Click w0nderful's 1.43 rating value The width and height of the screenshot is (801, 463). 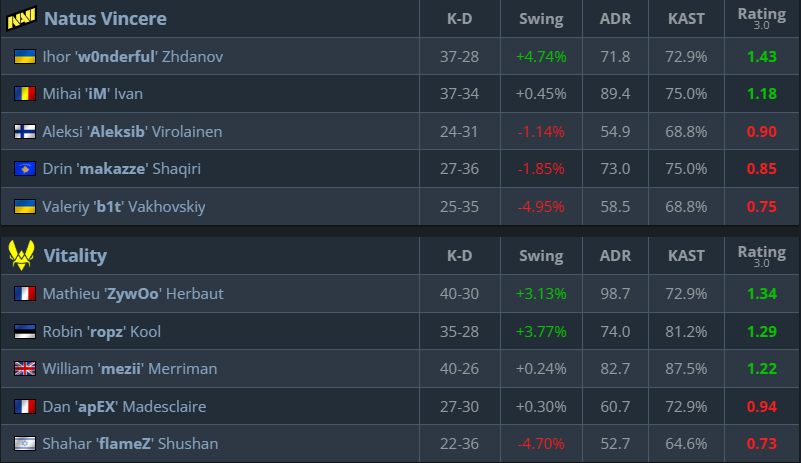[x=761, y=57]
